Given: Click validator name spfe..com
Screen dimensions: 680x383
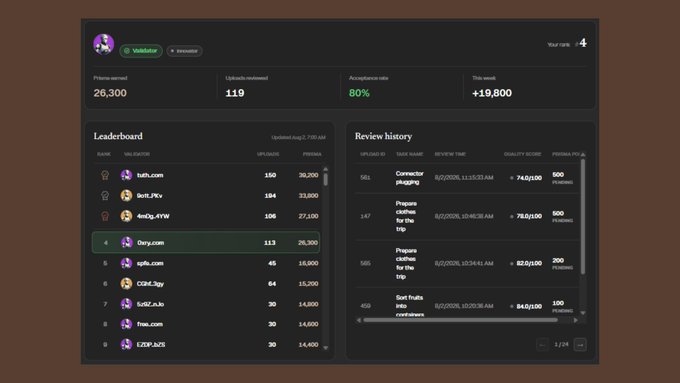Looking at the screenshot, I should coord(150,263).
